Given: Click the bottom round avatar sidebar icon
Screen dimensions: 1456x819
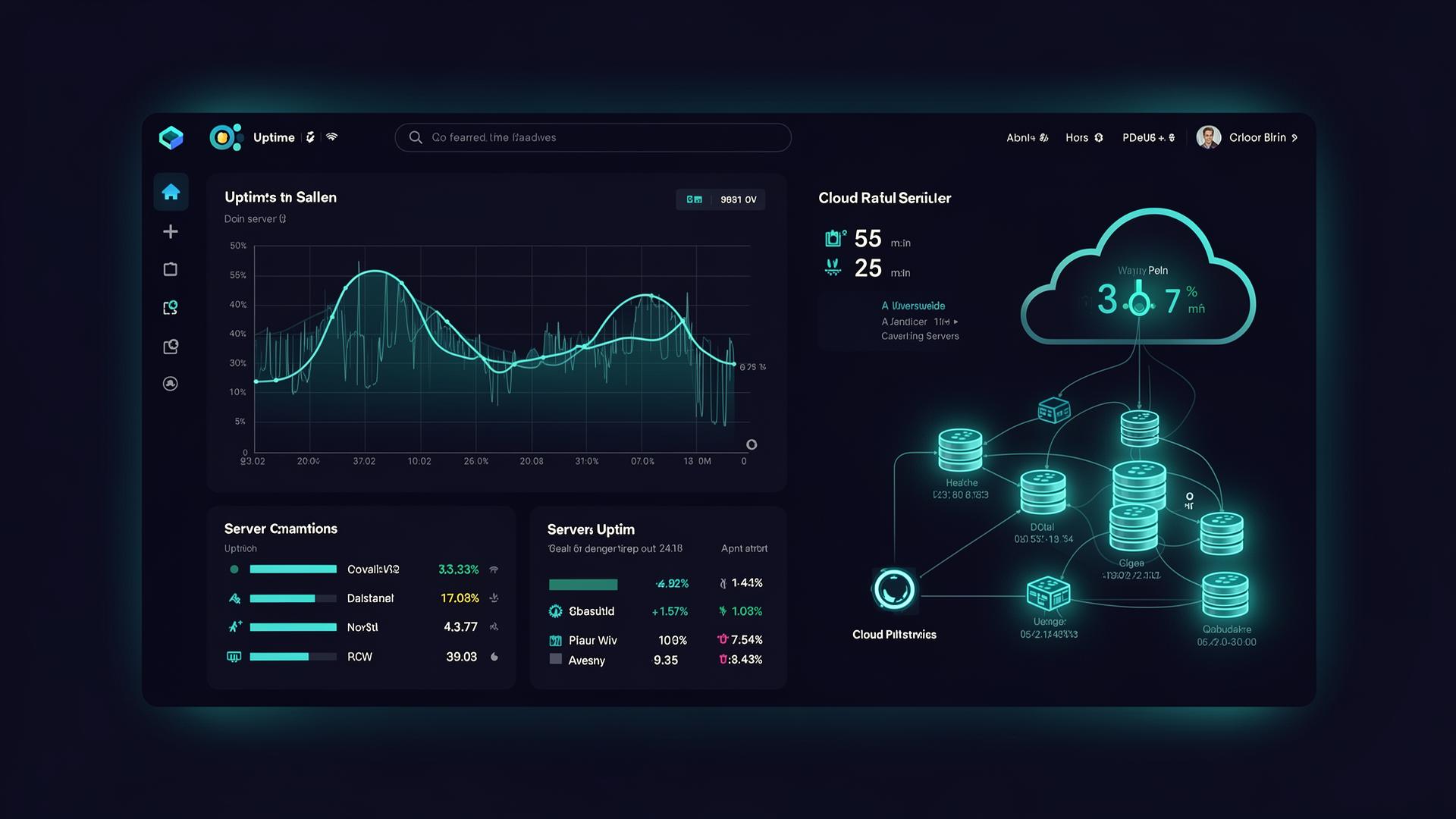Looking at the screenshot, I should [171, 384].
